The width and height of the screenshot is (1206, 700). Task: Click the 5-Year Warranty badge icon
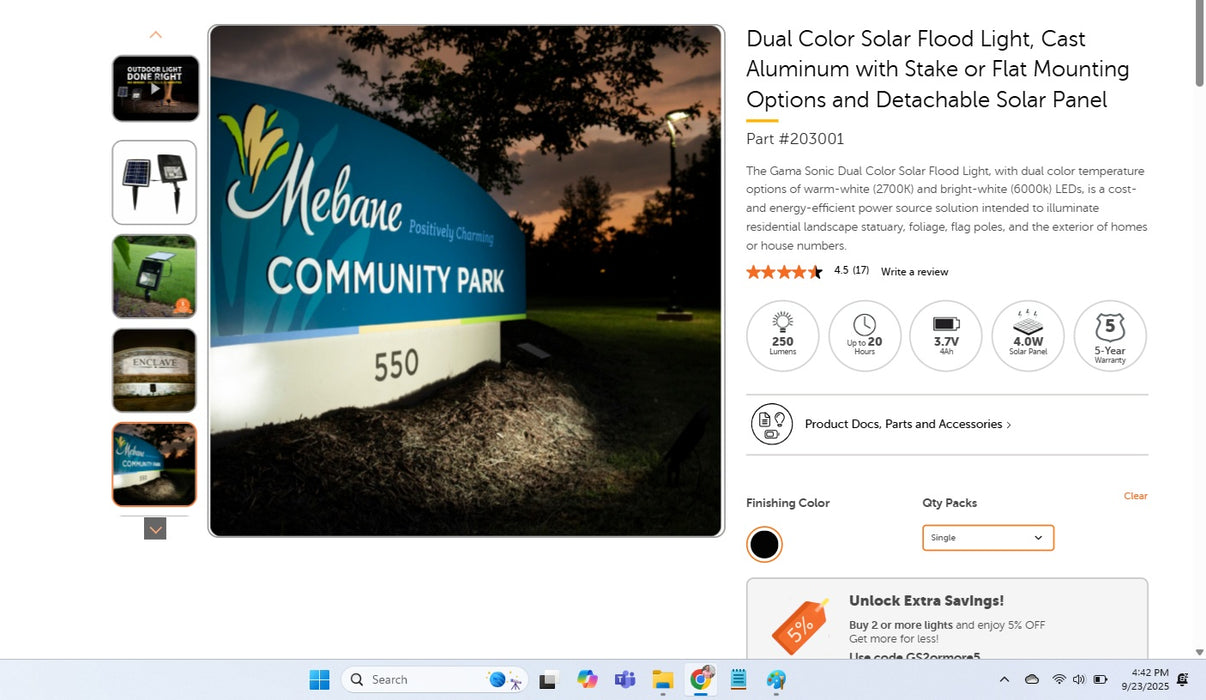pyautogui.click(x=1109, y=336)
